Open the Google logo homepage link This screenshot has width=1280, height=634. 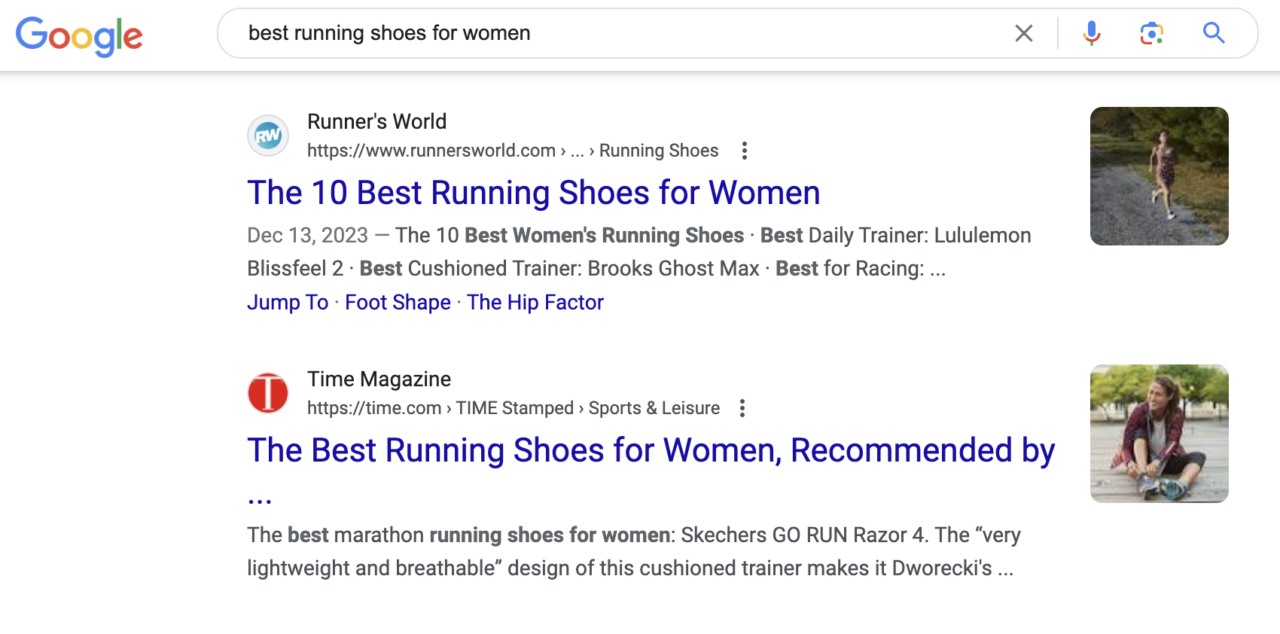pyautogui.click(x=79, y=36)
